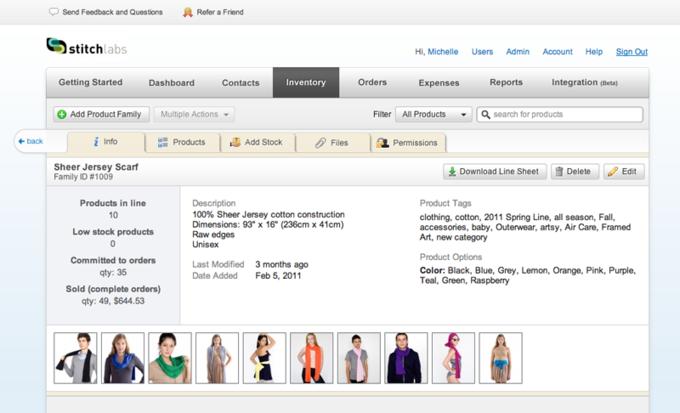Image resolution: width=680 pixels, height=413 pixels.
Task: Switch to the Add Stock tab
Action: [x=257, y=143]
